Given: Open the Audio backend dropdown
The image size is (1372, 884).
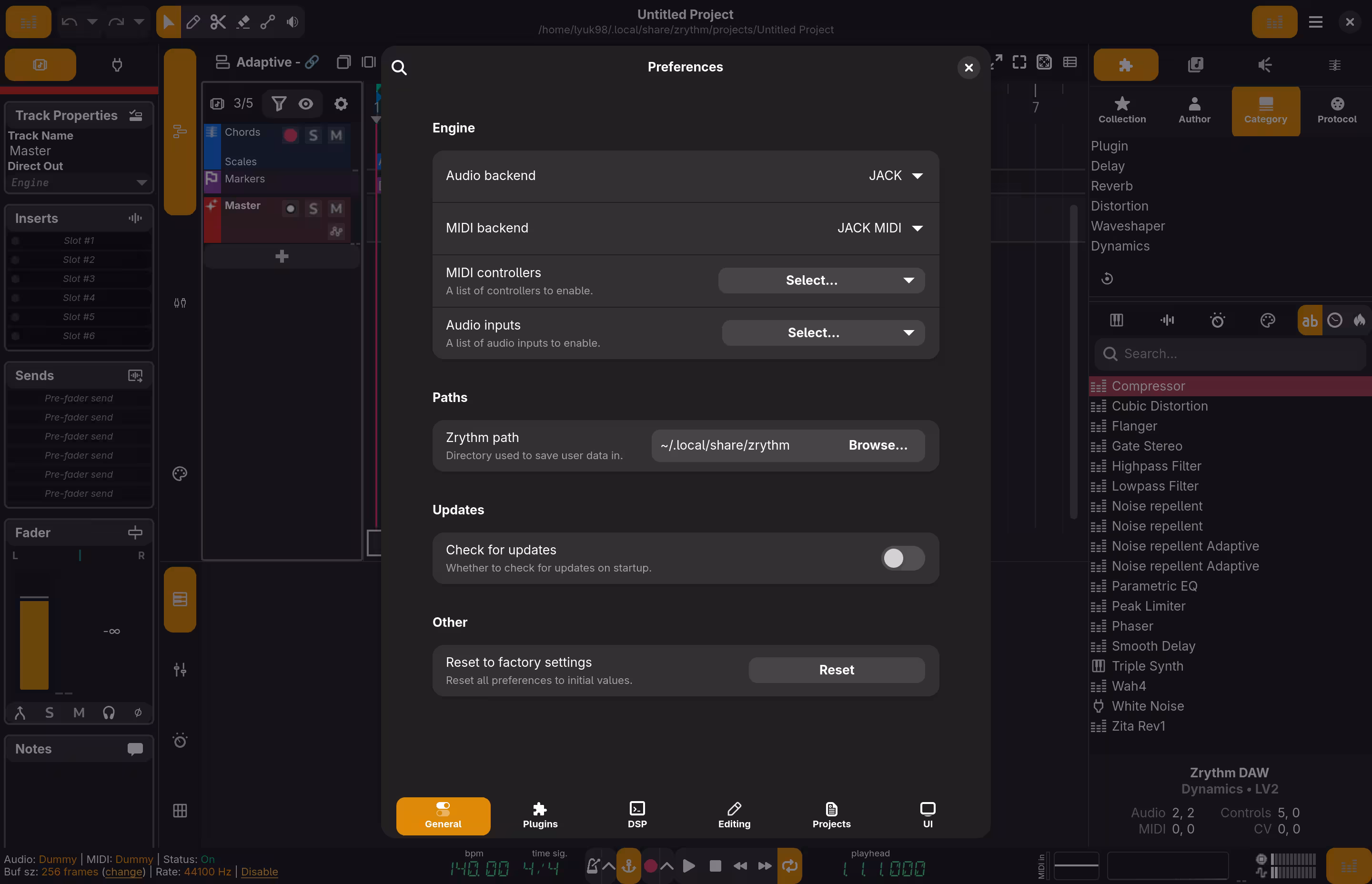Looking at the screenshot, I should coord(896,176).
